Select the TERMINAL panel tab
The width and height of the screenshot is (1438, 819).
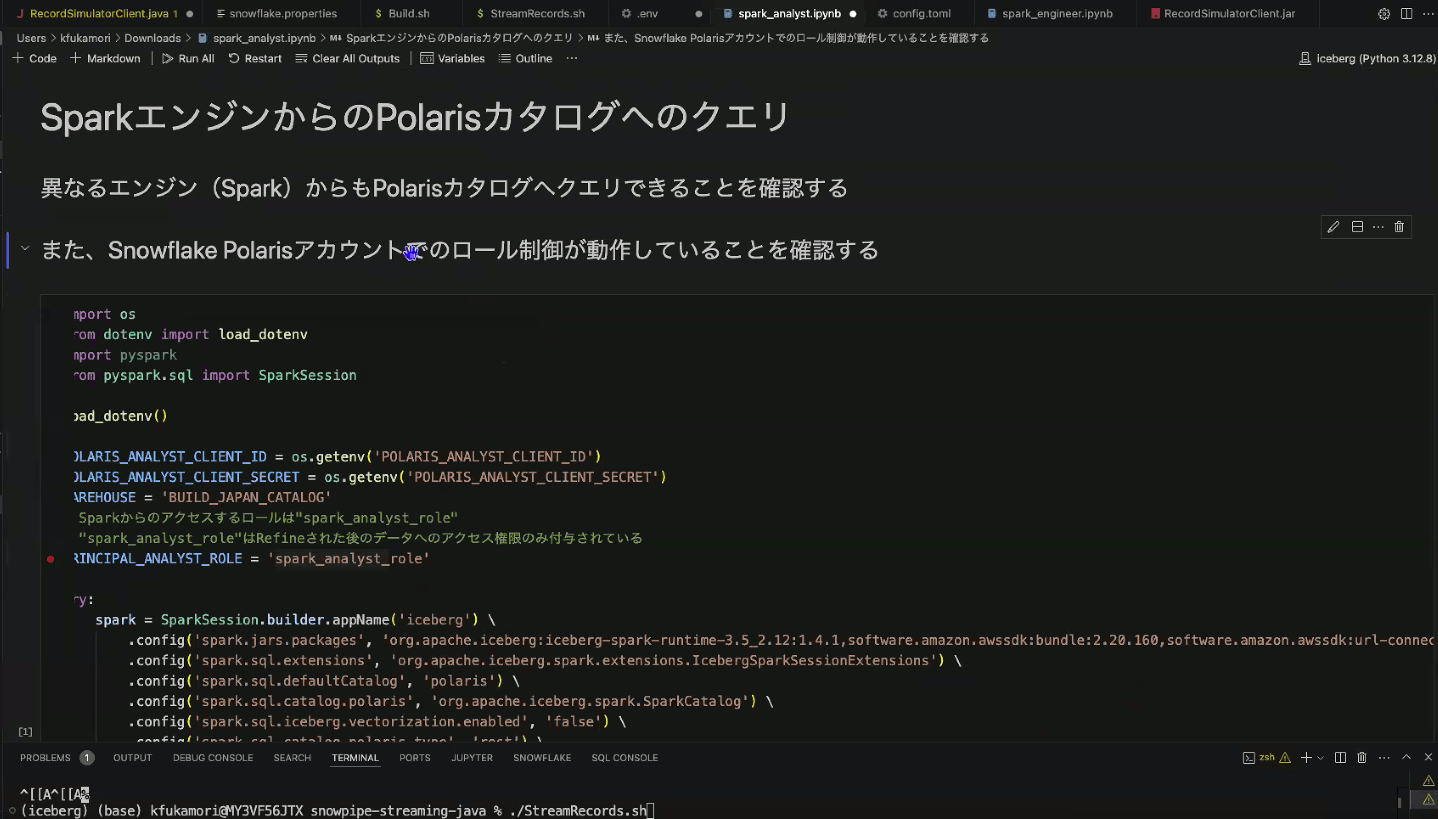tap(355, 758)
